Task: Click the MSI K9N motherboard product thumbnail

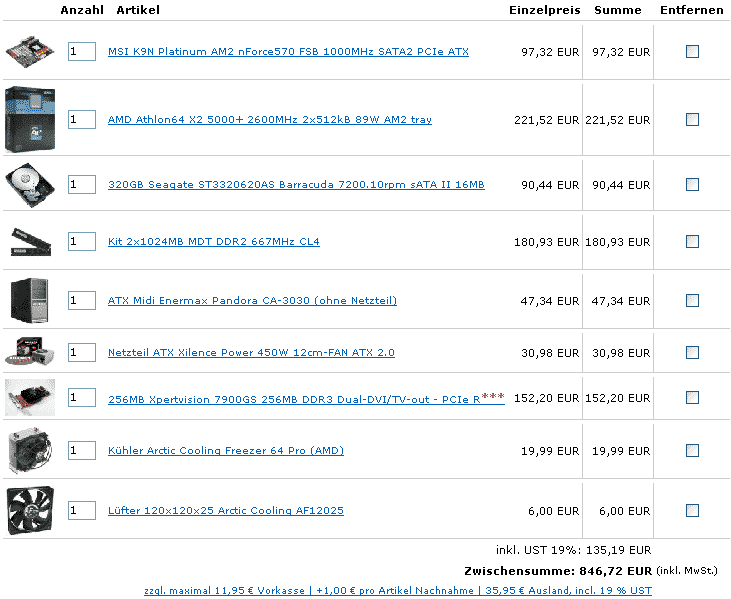Action: (29, 51)
